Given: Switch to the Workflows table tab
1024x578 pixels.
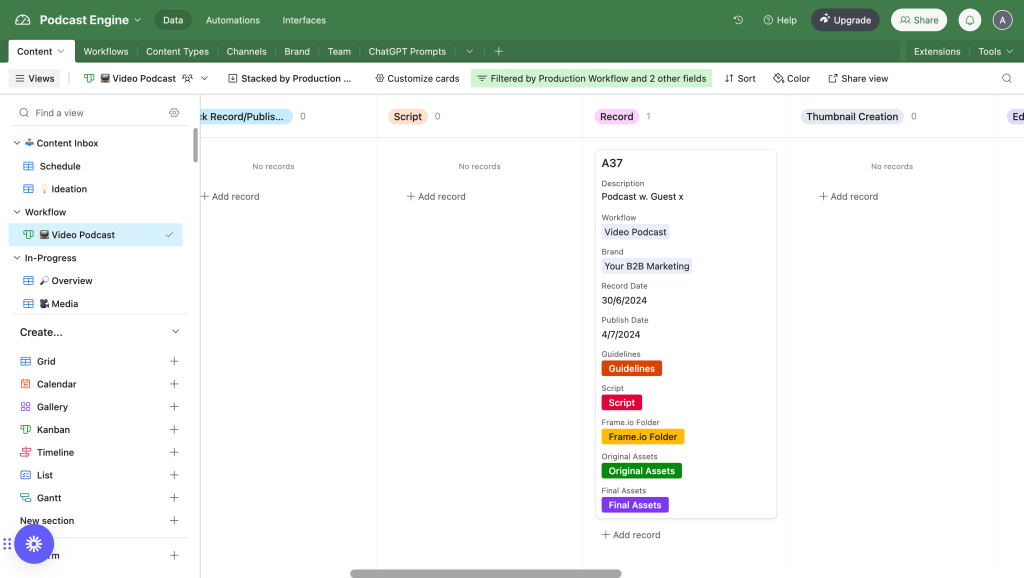Looking at the screenshot, I should pyautogui.click(x=106, y=51).
